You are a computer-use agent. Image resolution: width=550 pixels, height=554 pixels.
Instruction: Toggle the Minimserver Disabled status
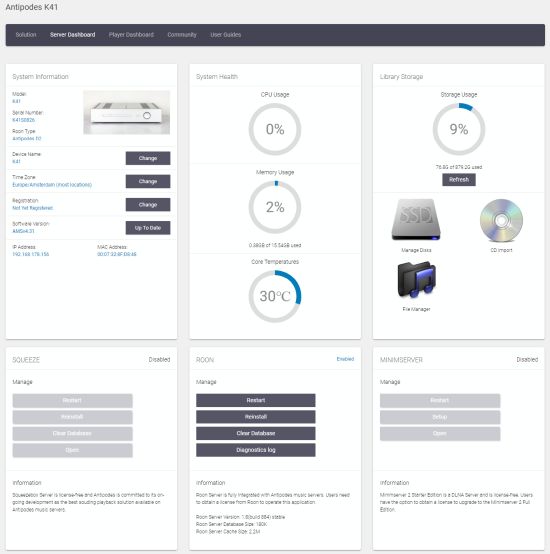[x=527, y=359]
